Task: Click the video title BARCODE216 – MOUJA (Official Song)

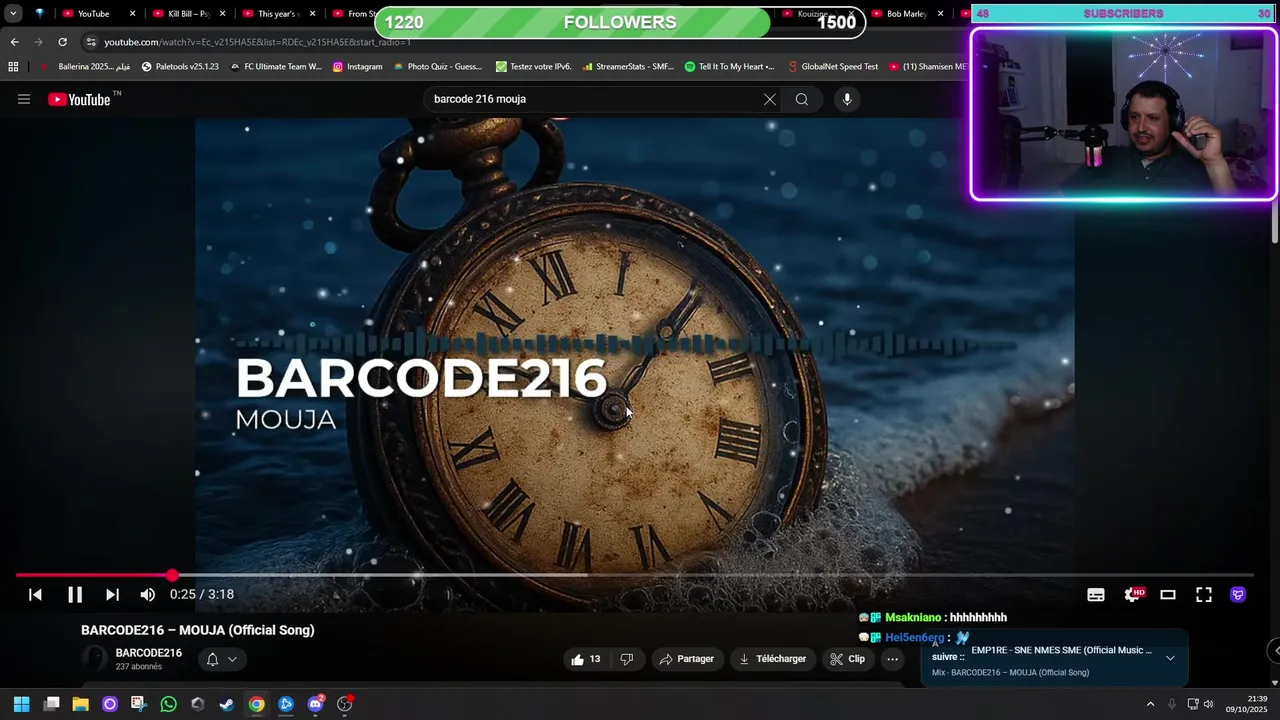Action: pos(198,630)
